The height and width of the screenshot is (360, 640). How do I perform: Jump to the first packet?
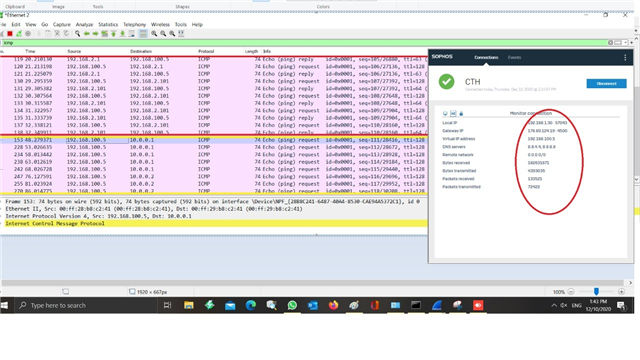click(113, 34)
